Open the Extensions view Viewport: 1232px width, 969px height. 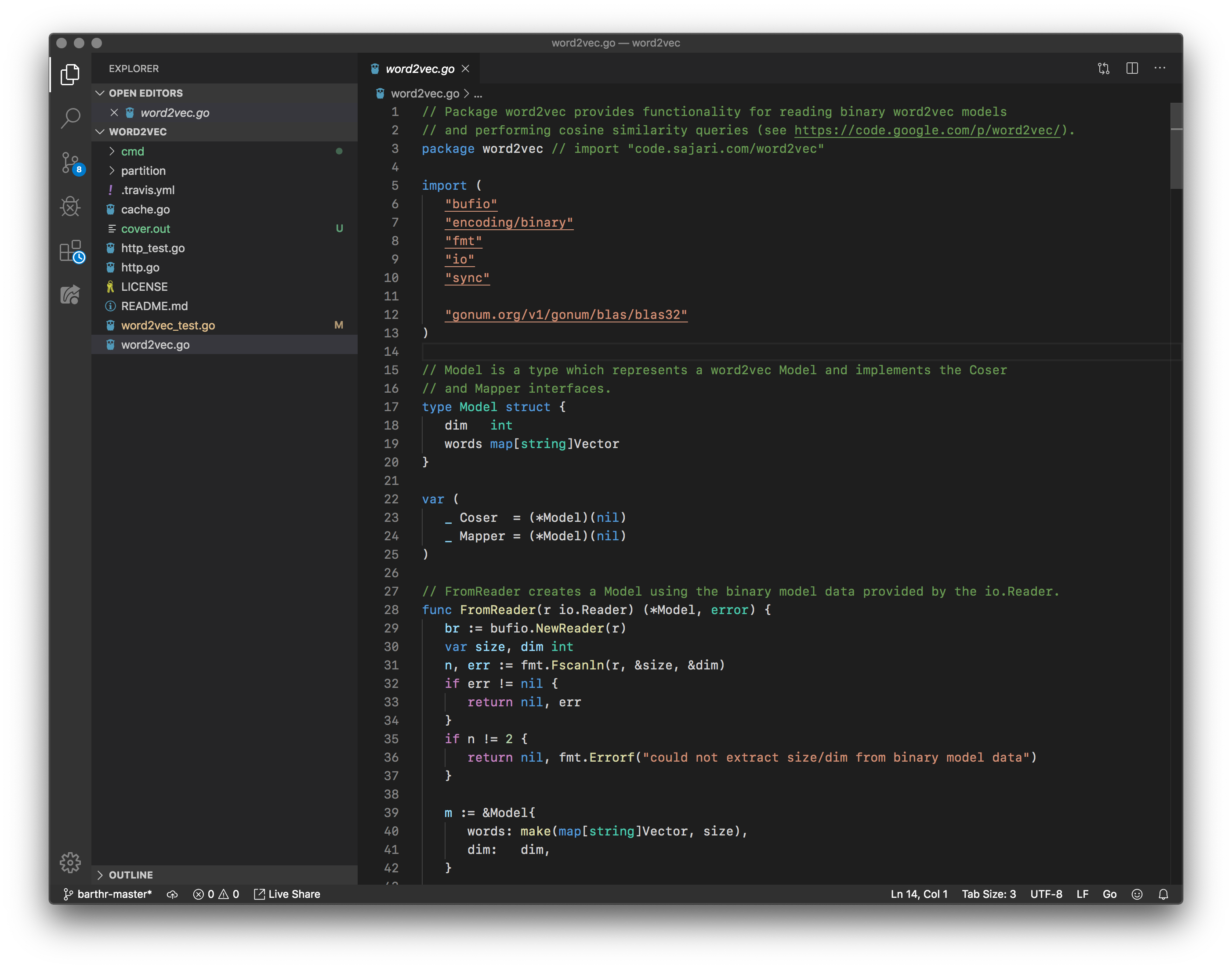pos(70,251)
